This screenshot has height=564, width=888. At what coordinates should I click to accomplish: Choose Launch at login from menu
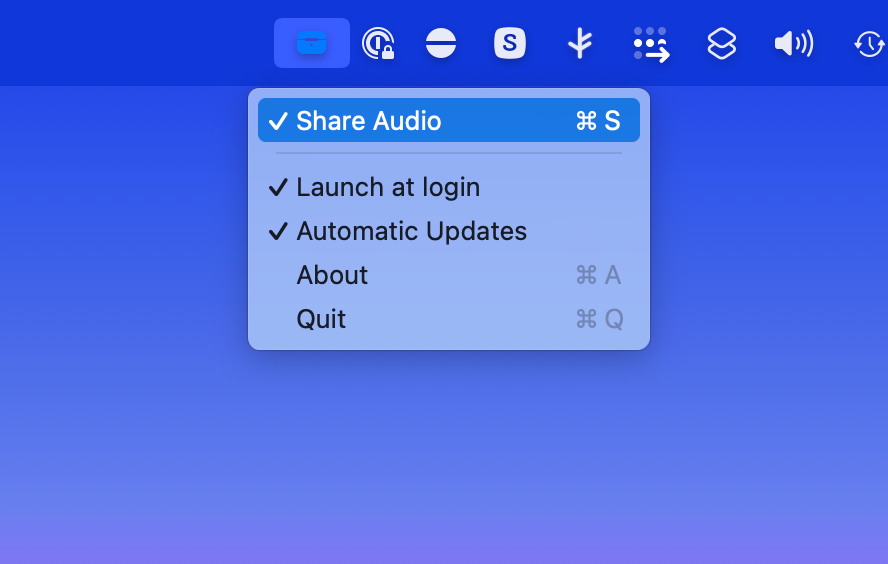(x=388, y=187)
